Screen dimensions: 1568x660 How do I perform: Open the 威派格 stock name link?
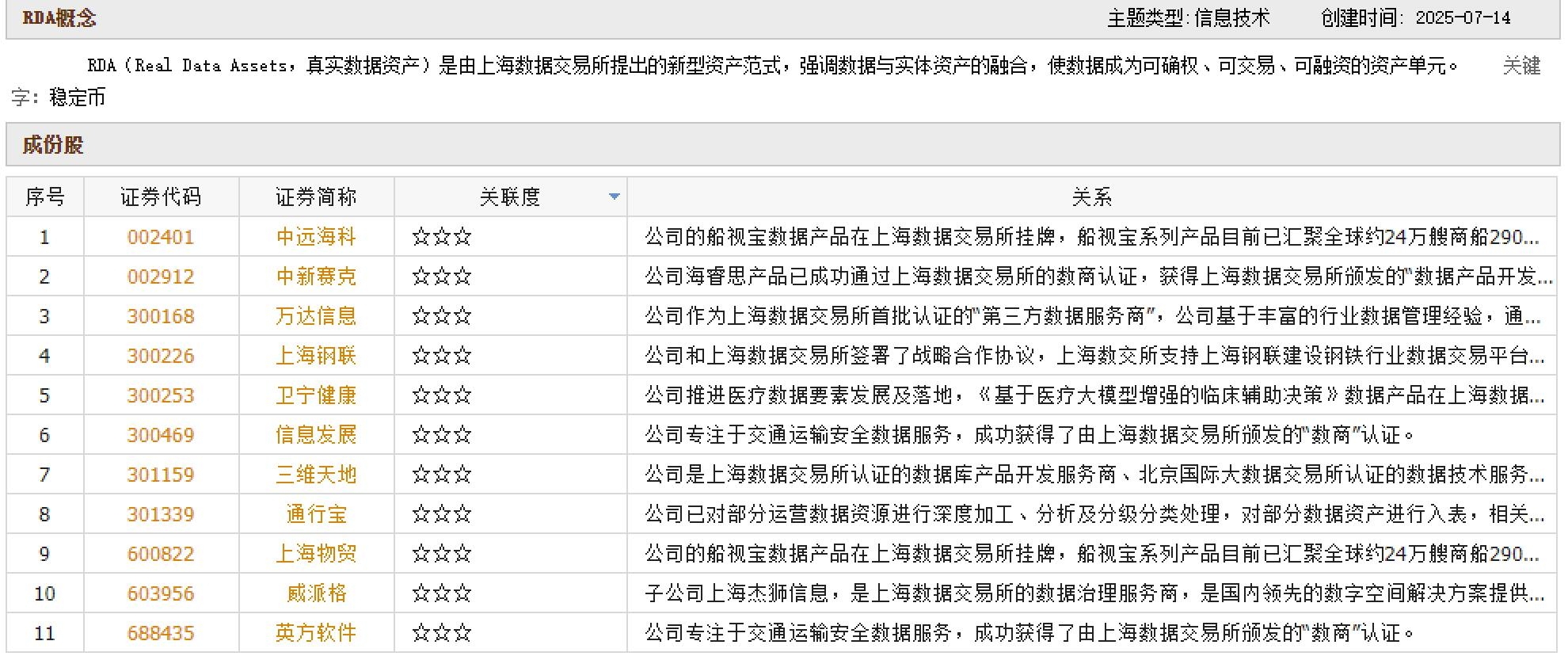pos(316,593)
